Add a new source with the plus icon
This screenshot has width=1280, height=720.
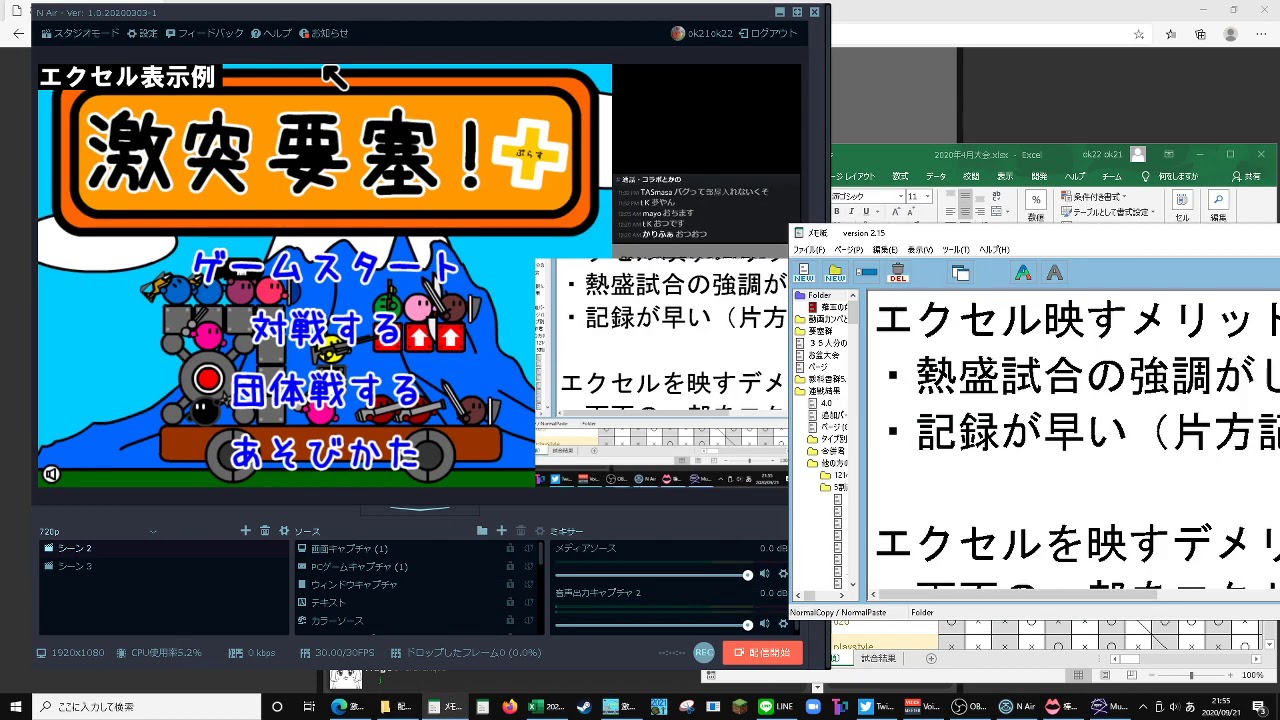pyautogui.click(x=502, y=531)
